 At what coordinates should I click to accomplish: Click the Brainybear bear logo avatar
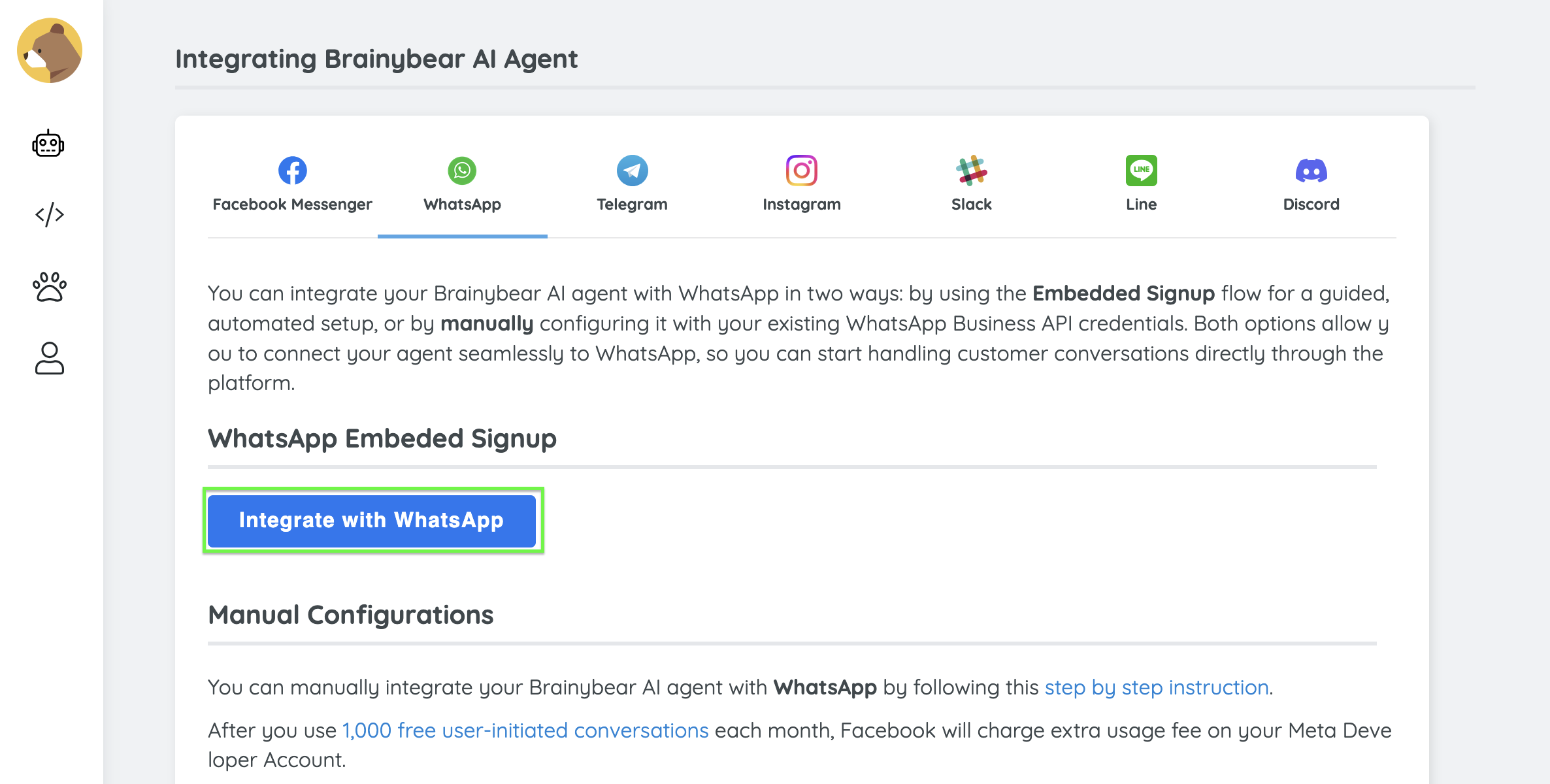(50, 50)
